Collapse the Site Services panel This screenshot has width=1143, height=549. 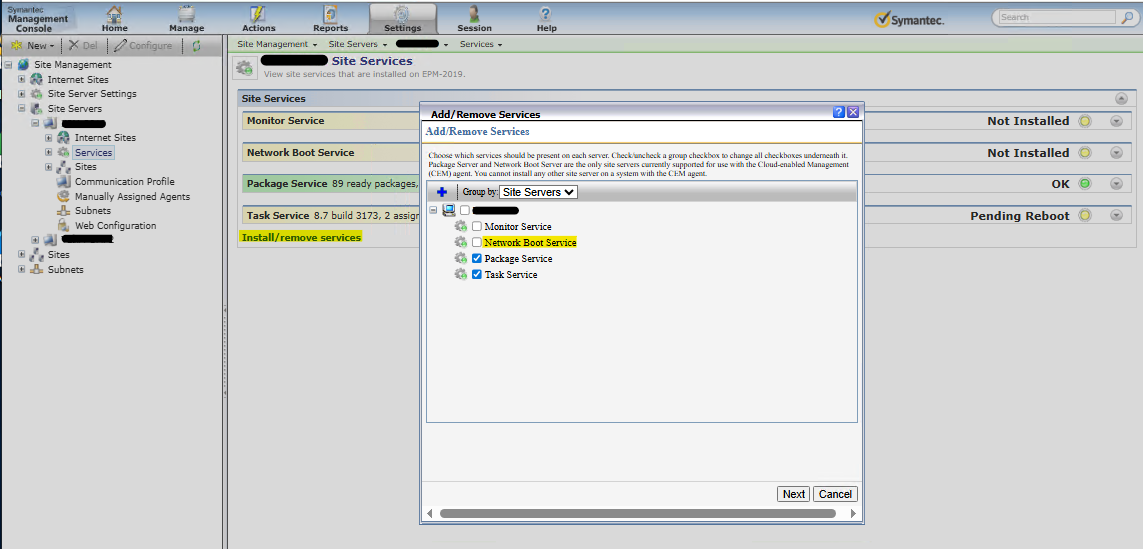tap(1121, 99)
